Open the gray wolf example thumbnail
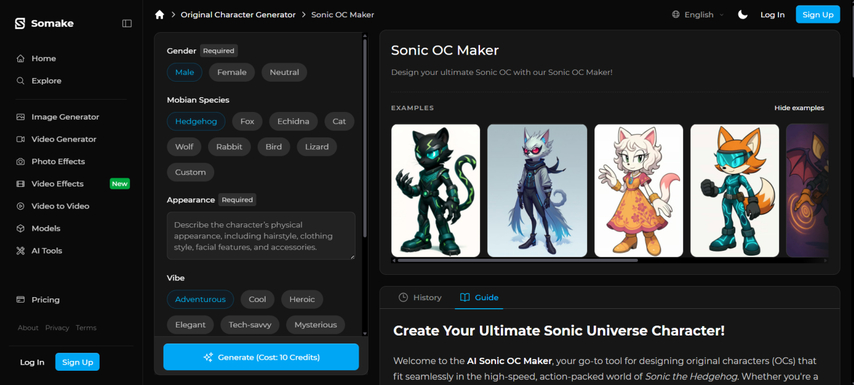Viewport: 854px width, 385px height. point(537,191)
